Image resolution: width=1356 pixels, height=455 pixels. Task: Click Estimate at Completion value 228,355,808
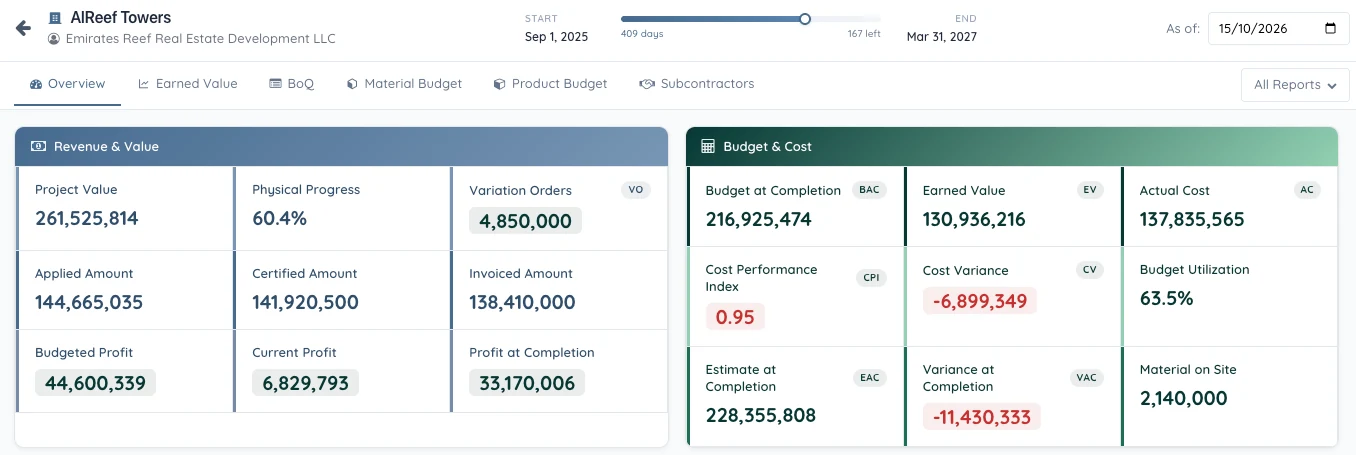[x=761, y=415]
